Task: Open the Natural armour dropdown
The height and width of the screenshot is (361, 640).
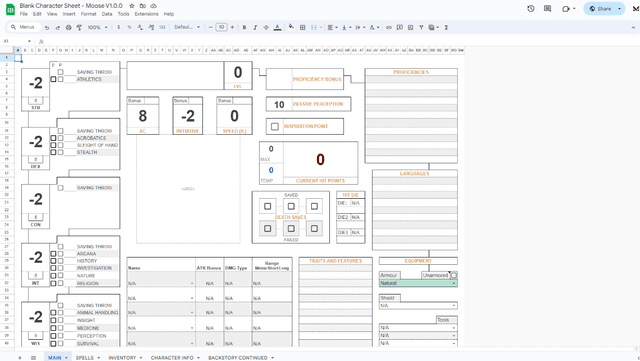Action: [453, 283]
